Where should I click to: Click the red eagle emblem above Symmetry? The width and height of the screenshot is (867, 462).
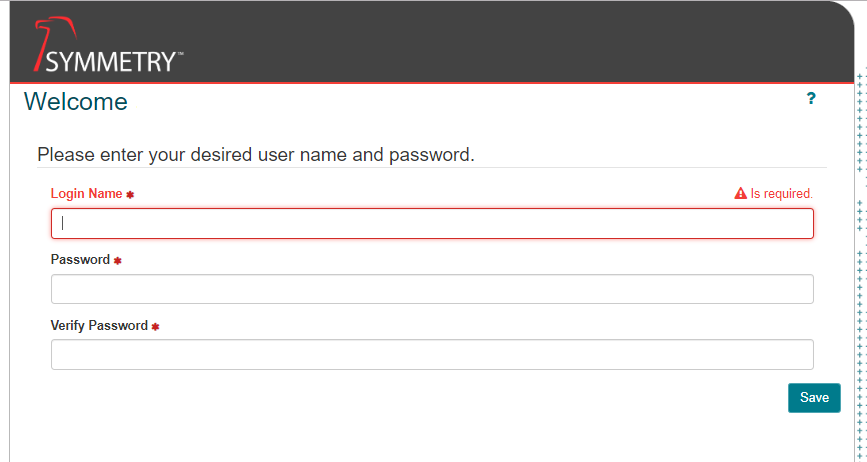(x=54, y=41)
